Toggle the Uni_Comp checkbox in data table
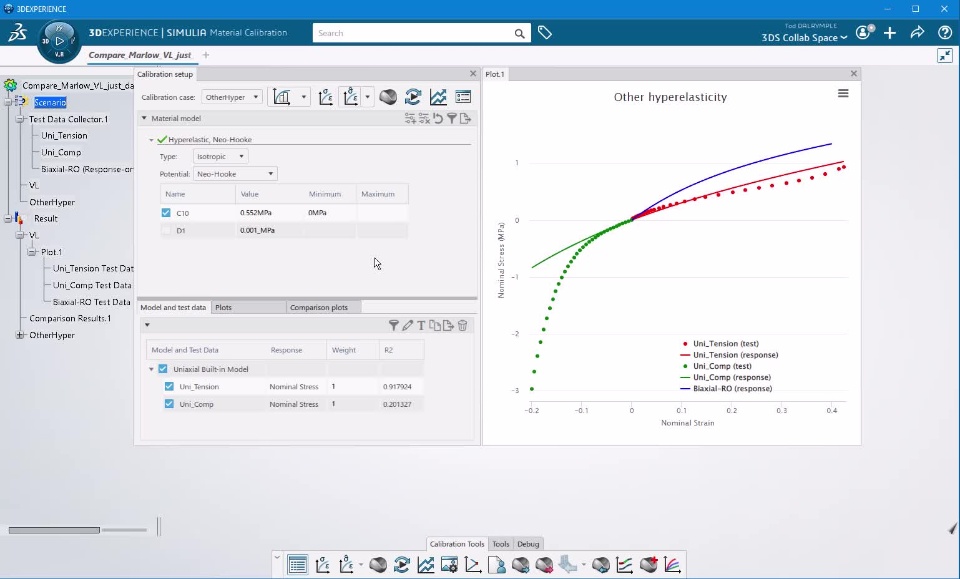The height and width of the screenshot is (579, 960). pyautogui.click(x=169, y=404)
